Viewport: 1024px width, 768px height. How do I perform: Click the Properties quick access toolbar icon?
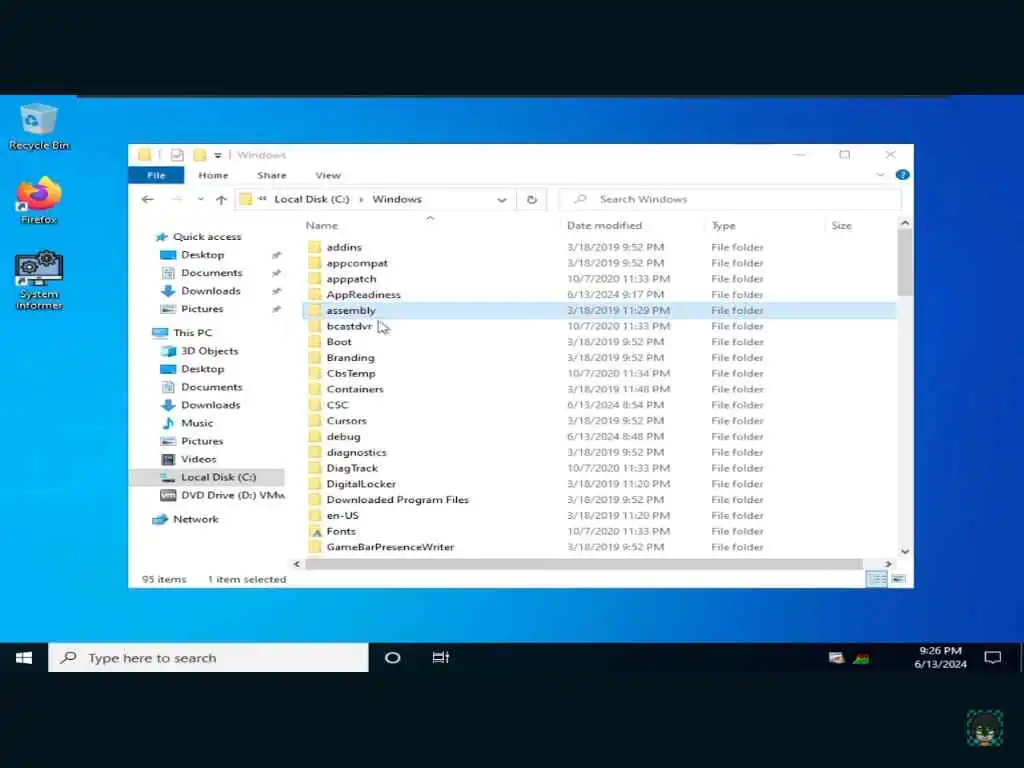[x=177, y=155]
